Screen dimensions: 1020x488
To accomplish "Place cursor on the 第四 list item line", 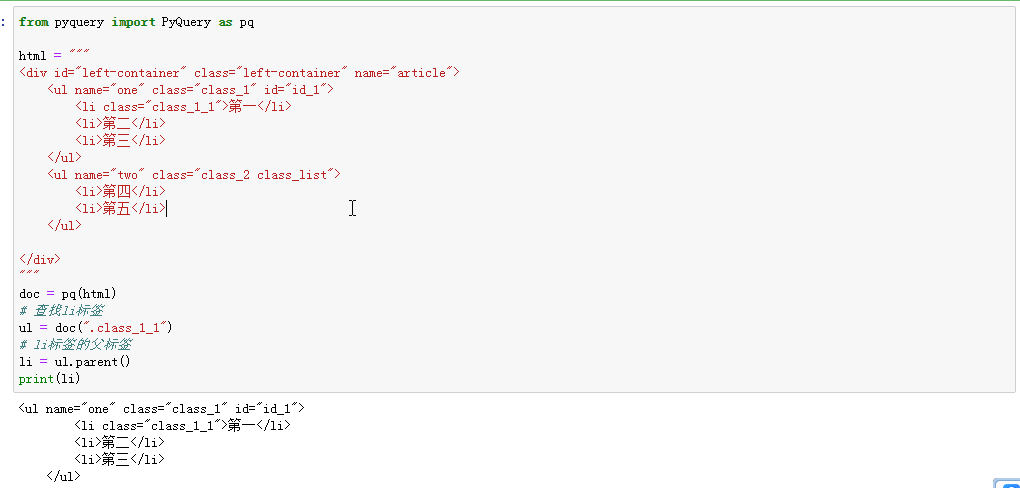I will coord(119,191).
